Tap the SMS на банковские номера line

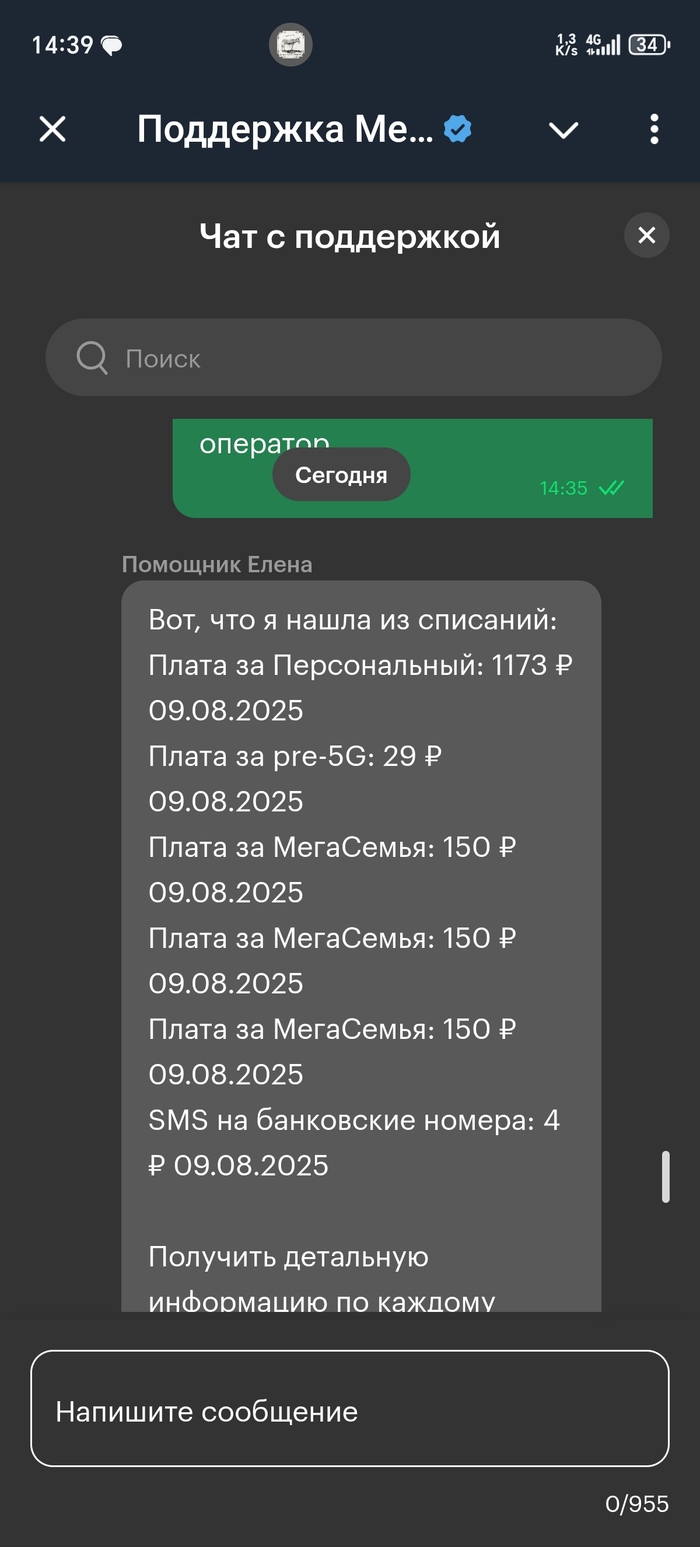pyautogui.click(x=354, y=1120)
